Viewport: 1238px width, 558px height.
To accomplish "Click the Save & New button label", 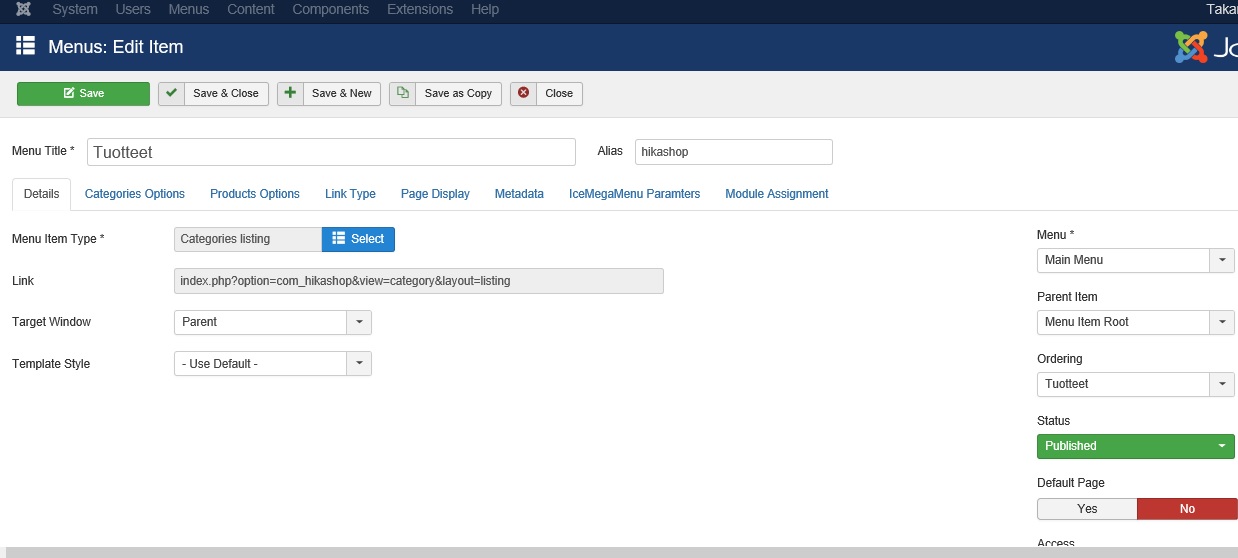I will click(342, 93).
